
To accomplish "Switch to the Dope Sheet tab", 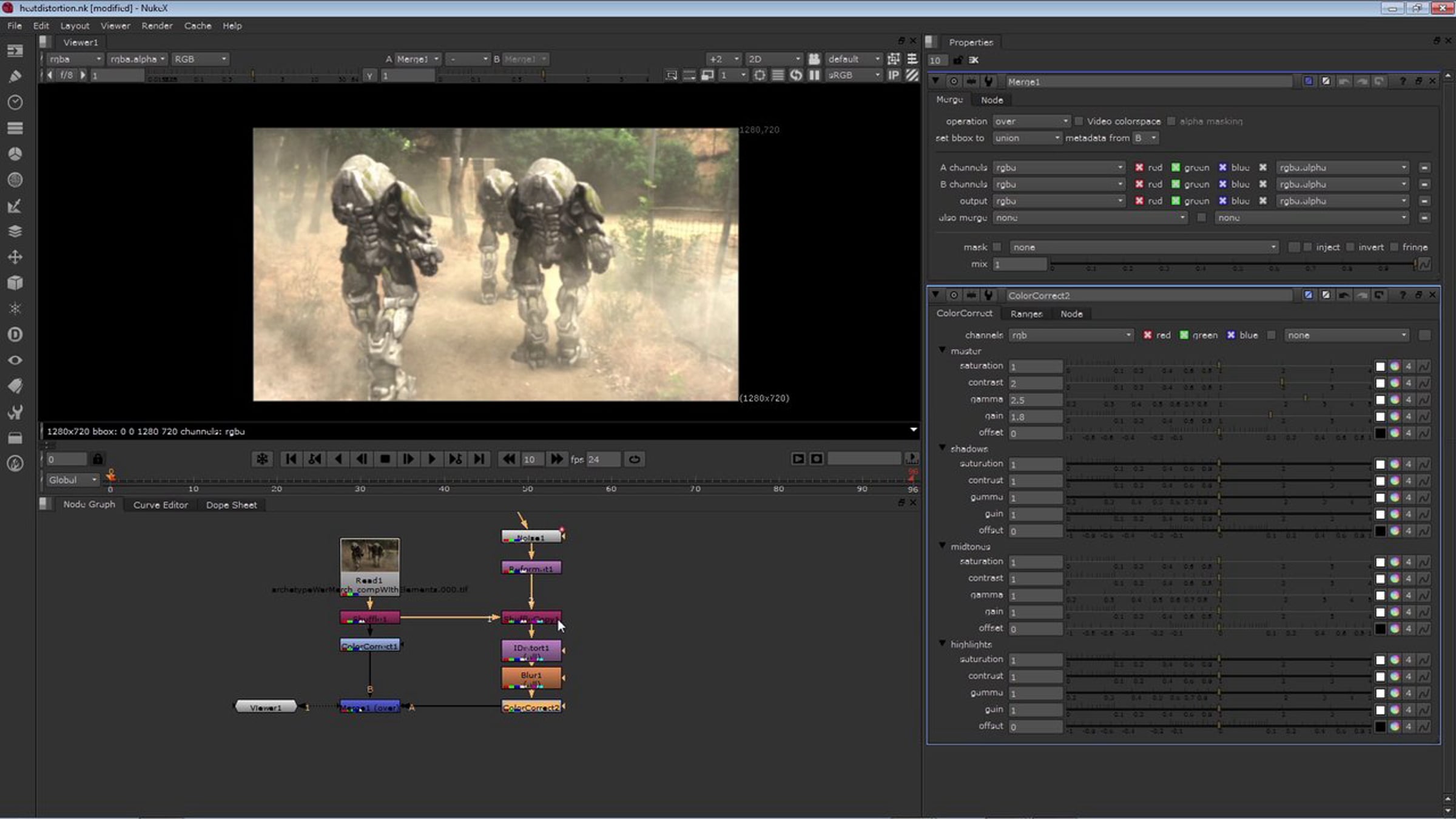I will (x=231, y=505).
